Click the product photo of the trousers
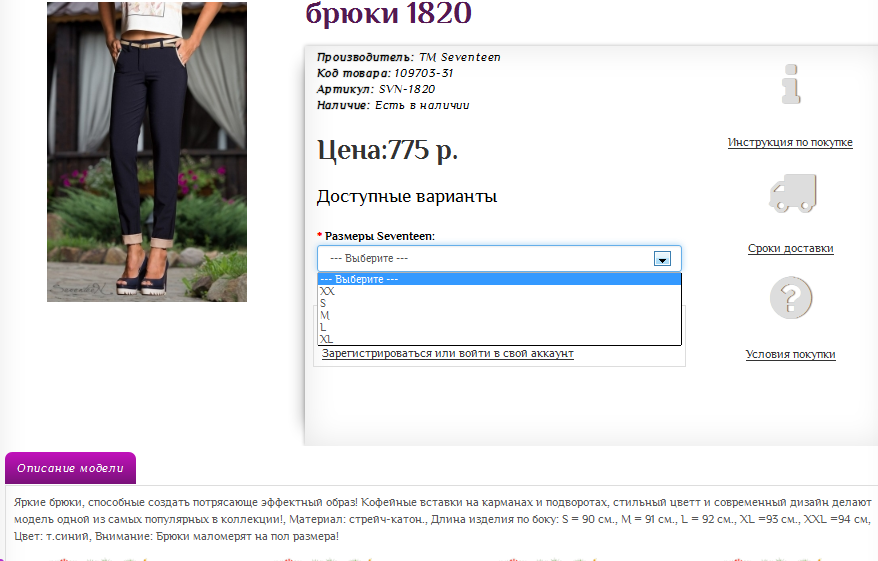 point(147,152)
